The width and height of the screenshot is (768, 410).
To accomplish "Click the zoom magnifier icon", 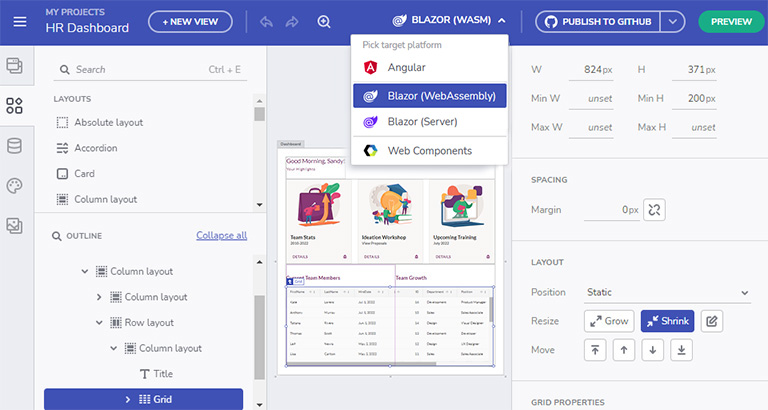I will [x=323, y=21].
